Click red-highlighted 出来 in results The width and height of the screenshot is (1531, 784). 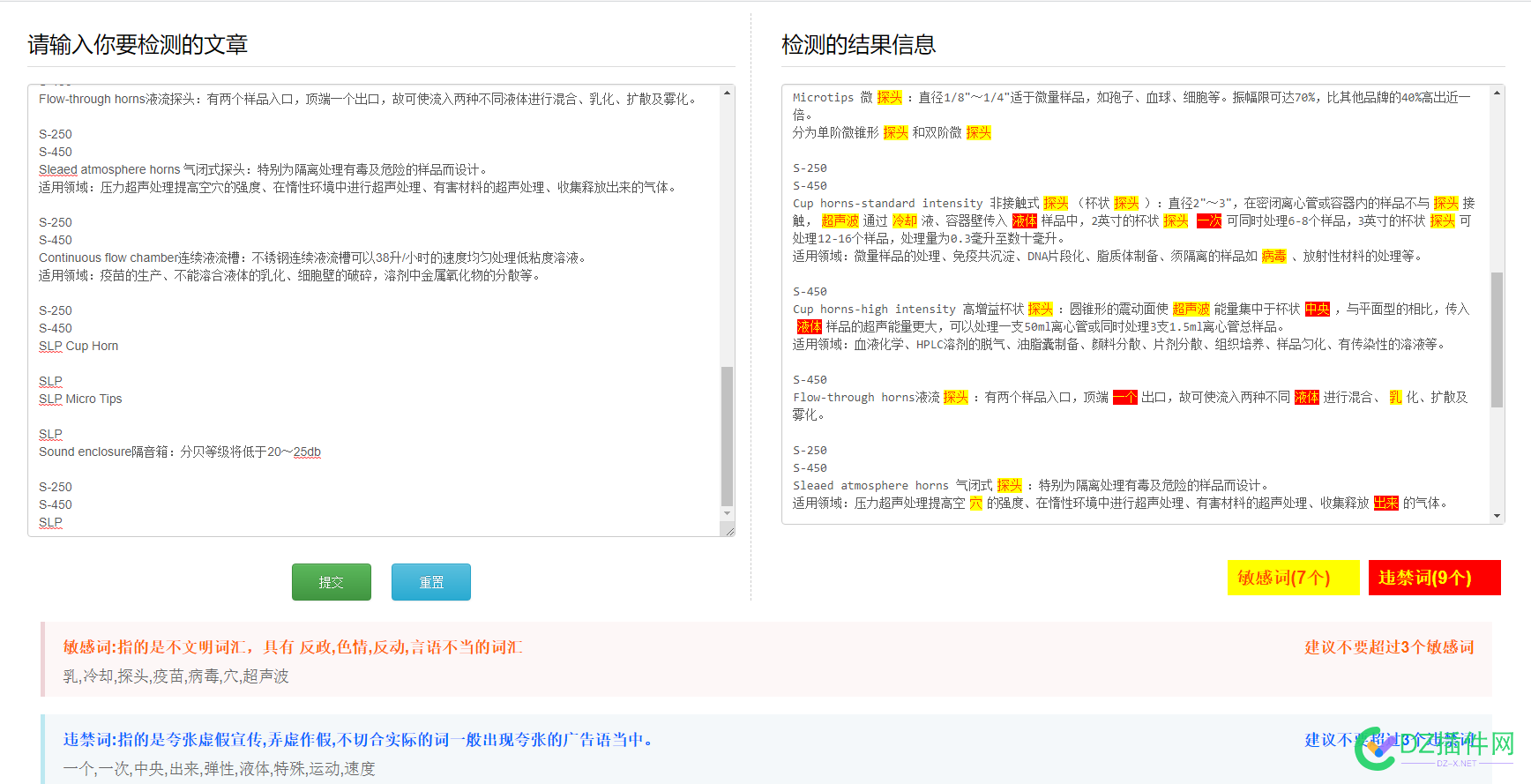pyautogui.click(x=1386, y=503)
